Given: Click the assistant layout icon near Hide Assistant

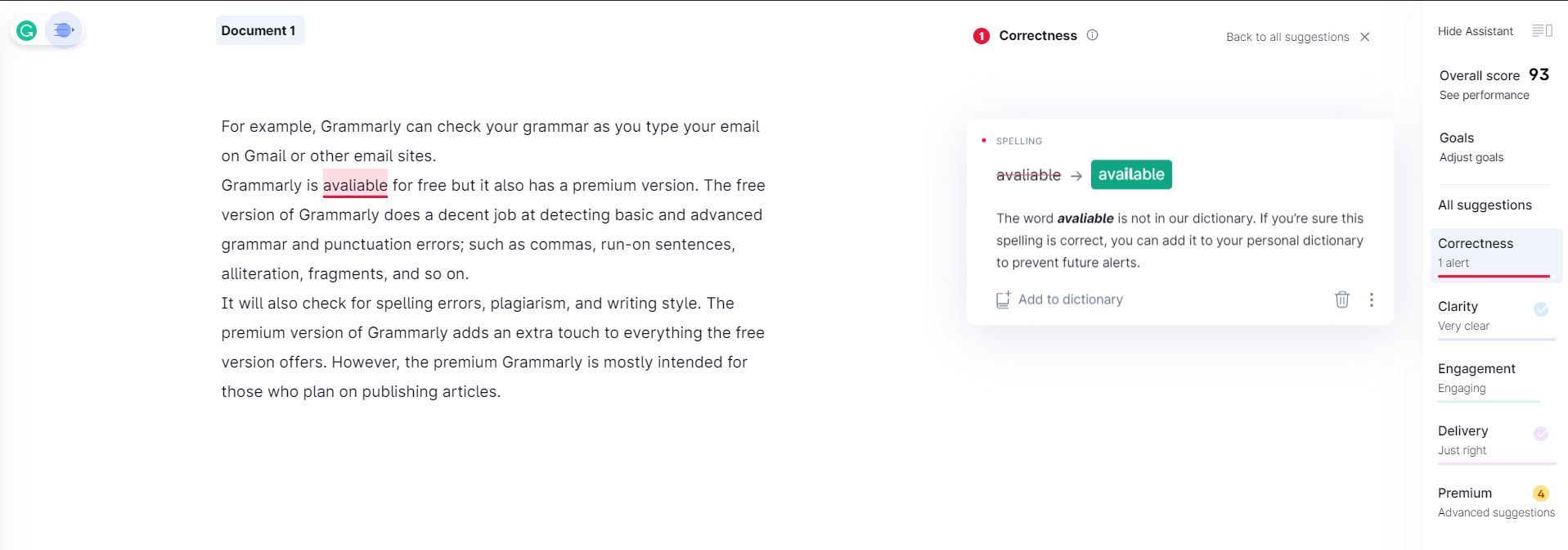Looking at the screenshot, I should 1541,29.
